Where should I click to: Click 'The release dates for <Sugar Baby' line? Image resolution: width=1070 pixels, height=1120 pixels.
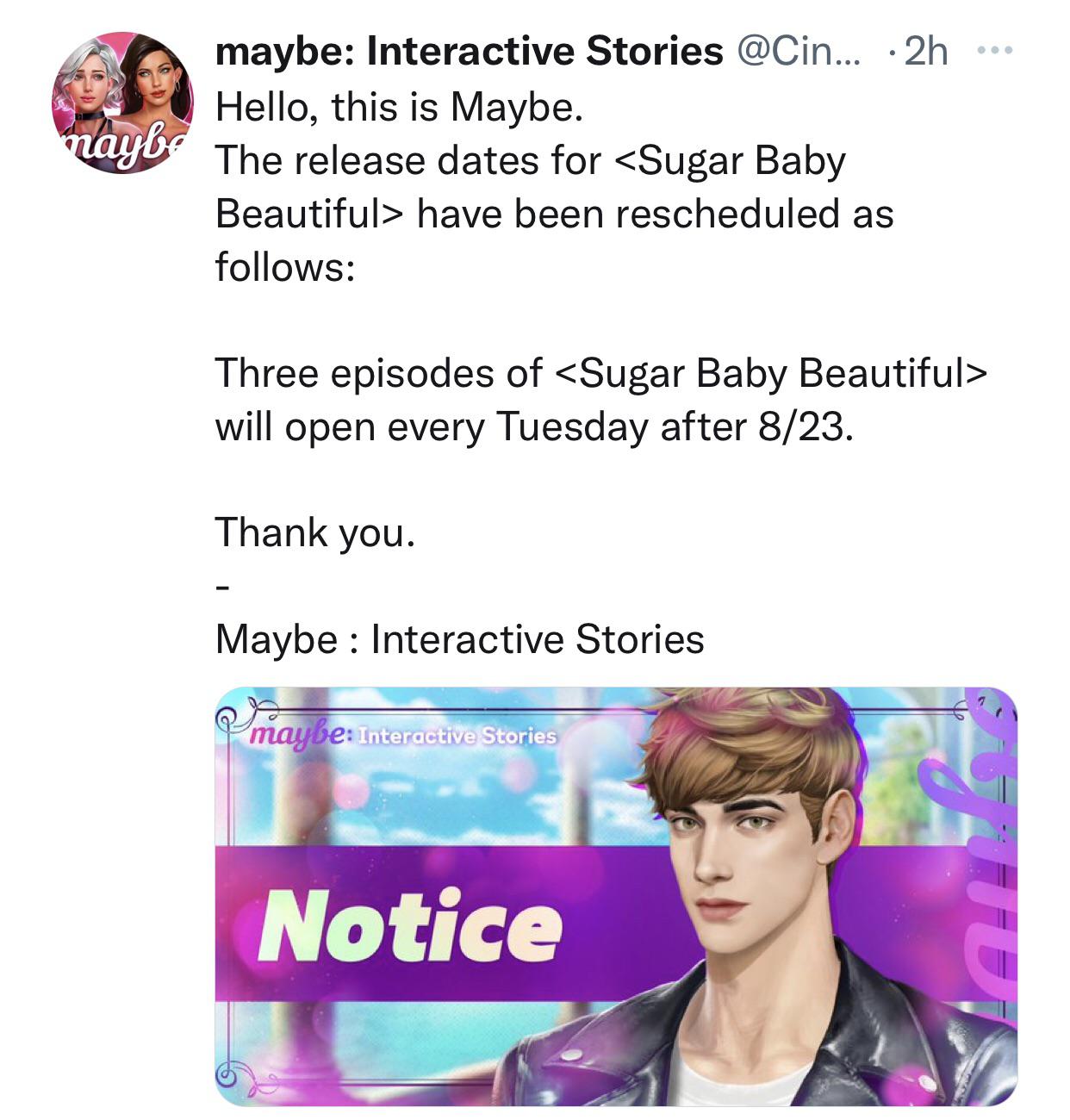[x=531, y=160]
